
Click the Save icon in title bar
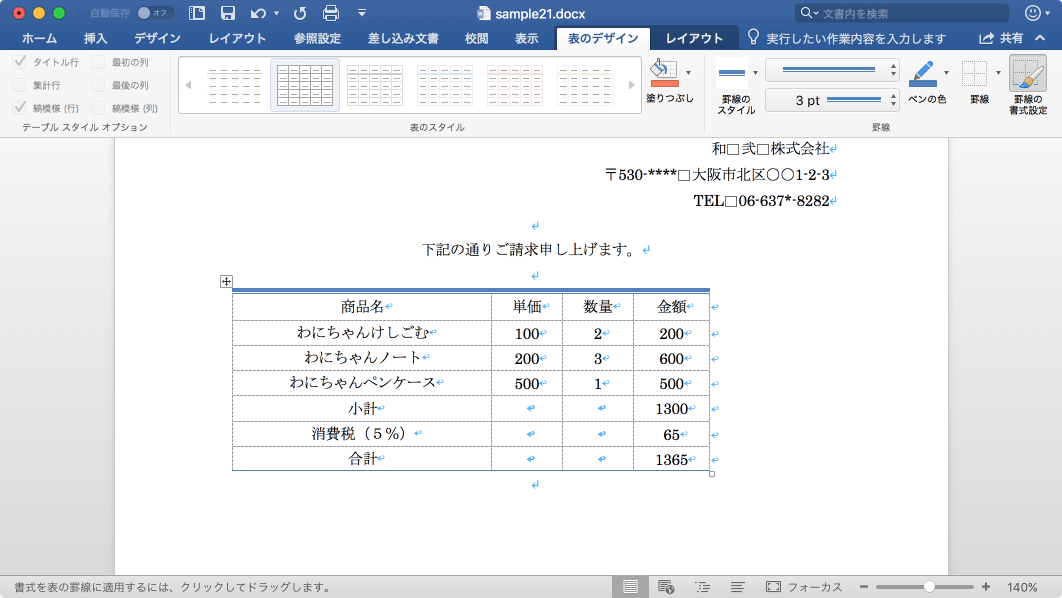click(228, 13)
